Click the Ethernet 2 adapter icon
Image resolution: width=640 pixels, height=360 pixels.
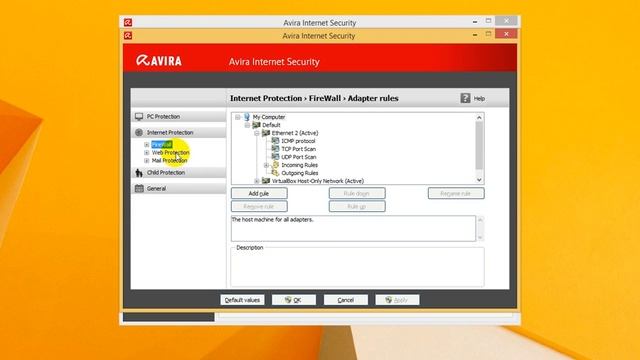coord(266,133)
